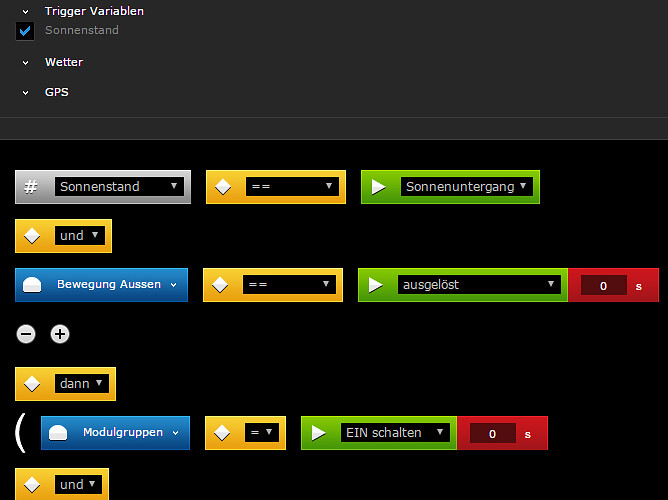The height and width of the screenshot is (500, 668).
Task: Click play arrow icon on Sonnenuntergang block
Action: click(378, 187)
